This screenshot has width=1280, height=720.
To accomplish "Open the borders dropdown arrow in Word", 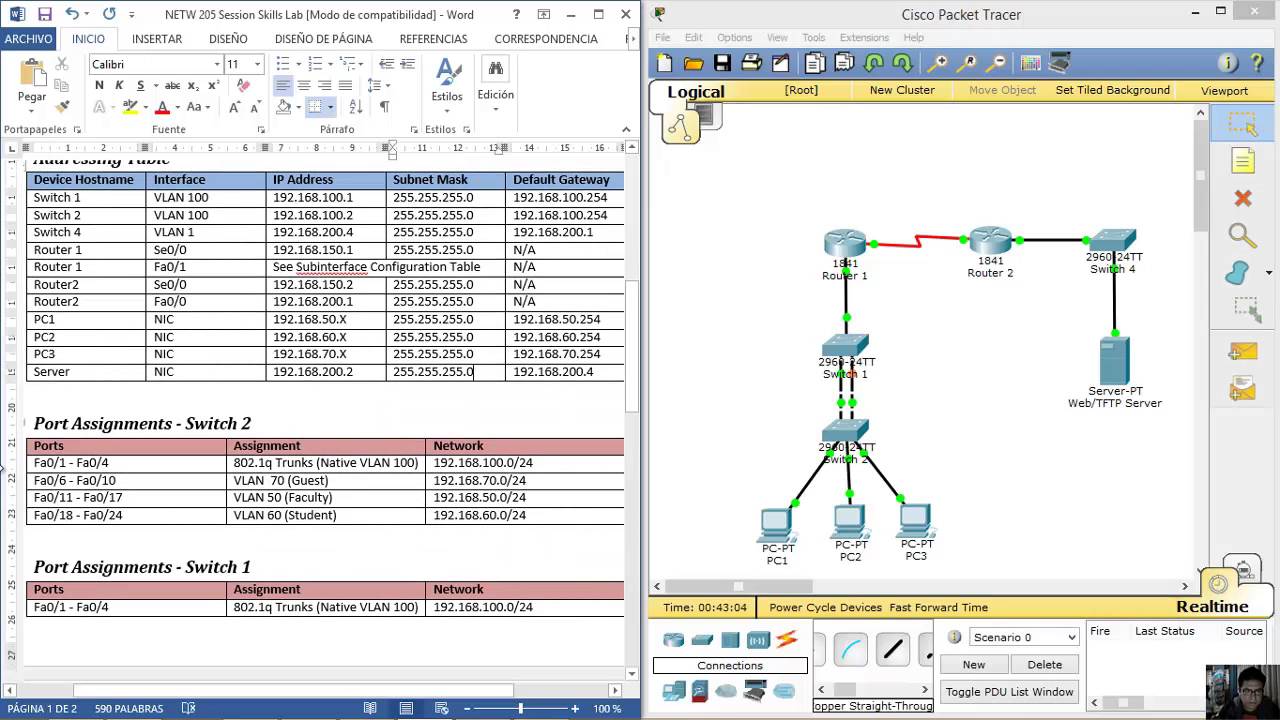I will [330, 107].
